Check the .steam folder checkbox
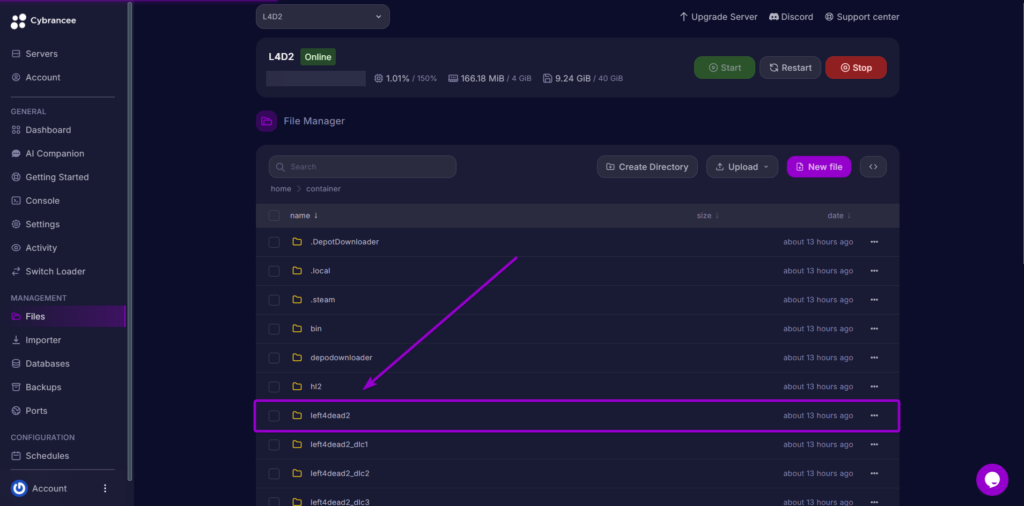 tap(274, 300)
